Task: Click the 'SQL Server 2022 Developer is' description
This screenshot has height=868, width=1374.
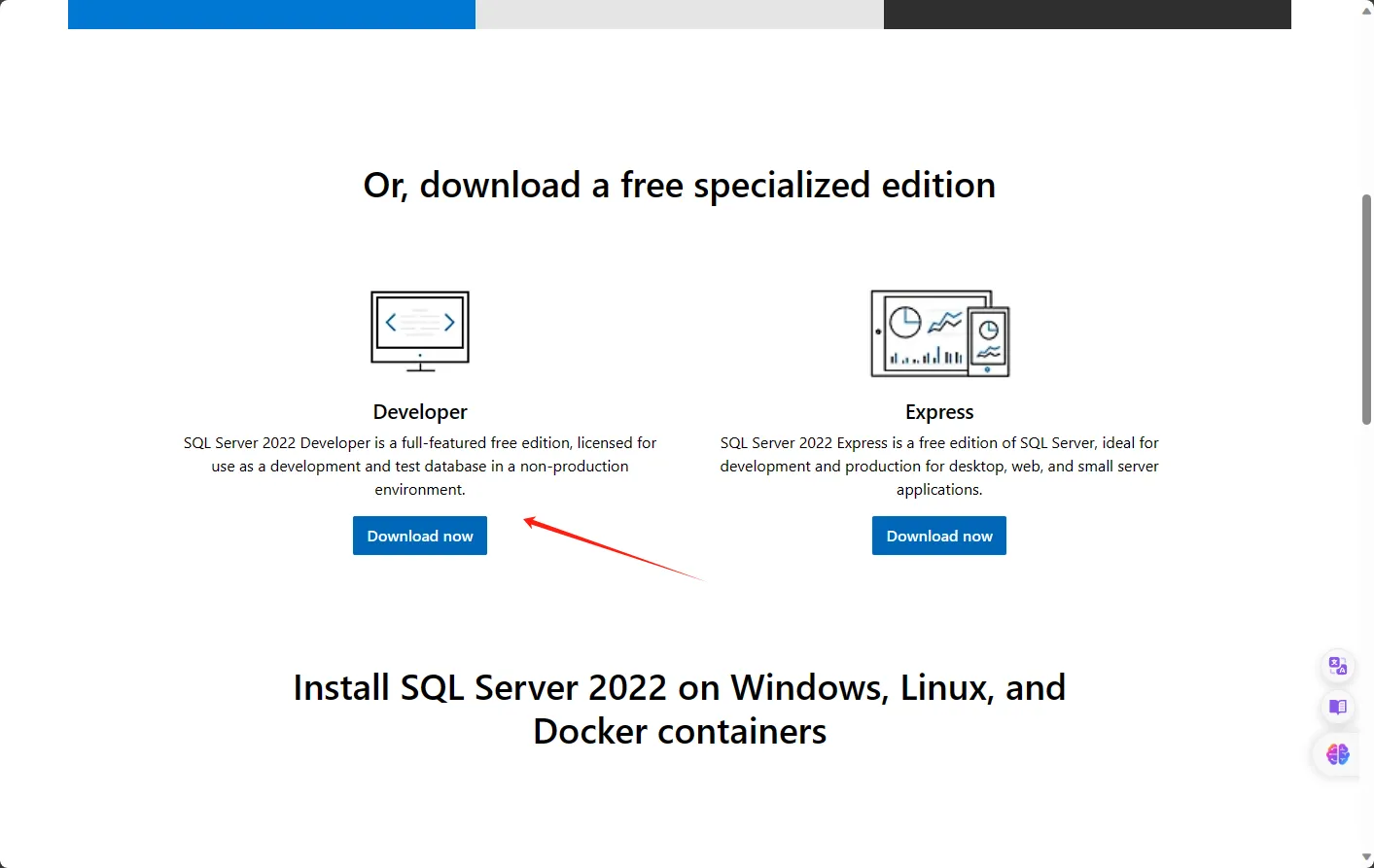Action: (420, 466)
